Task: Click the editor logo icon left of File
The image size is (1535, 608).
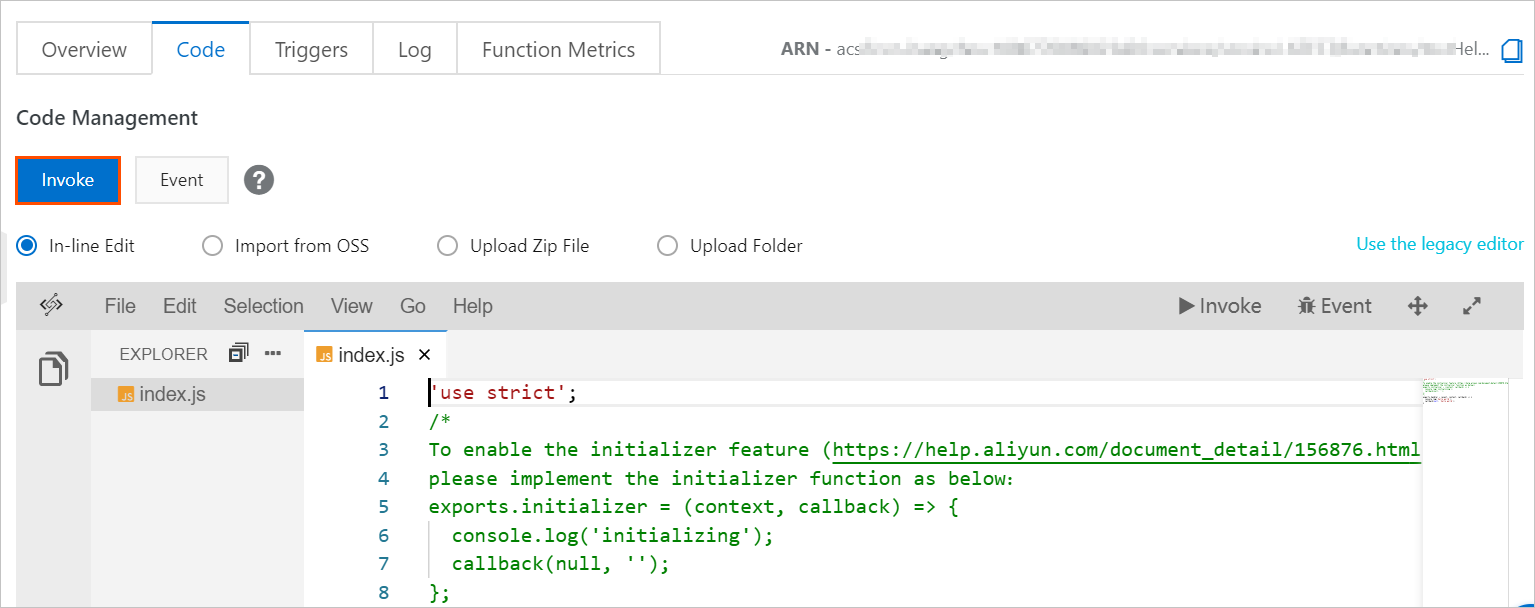Action: (x=52, y=306)
